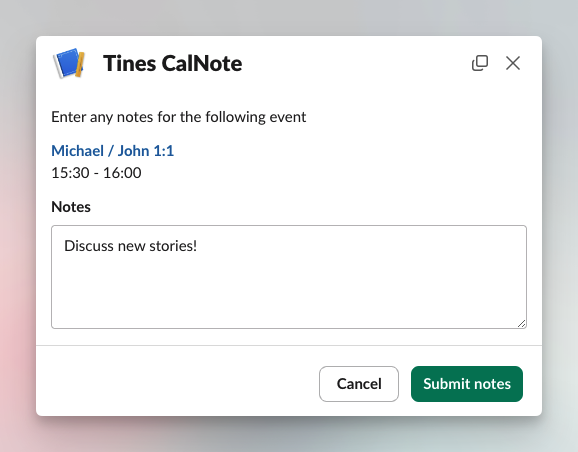Image resolution: width=578 pixels, height=452 pixels.
Task: Click the footer area left of Cancel
Action: [177, 384]
